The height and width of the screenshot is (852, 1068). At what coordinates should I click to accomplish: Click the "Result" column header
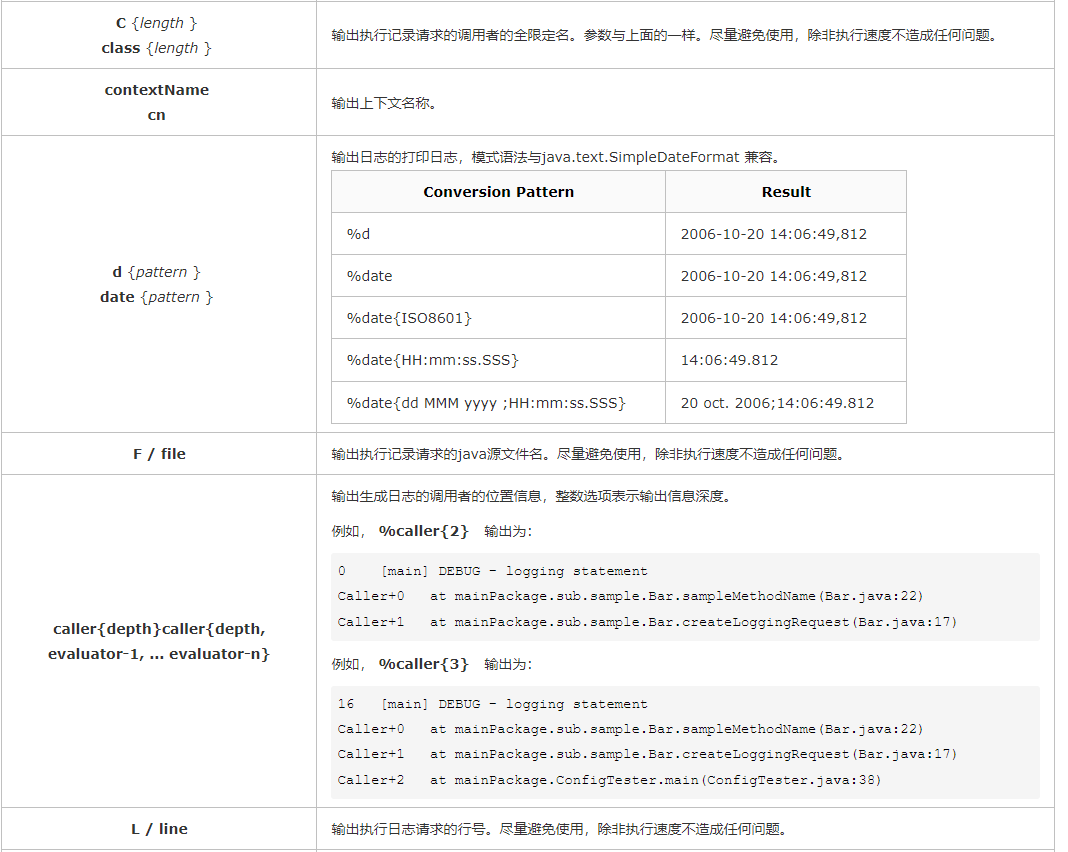pos(786,192)
